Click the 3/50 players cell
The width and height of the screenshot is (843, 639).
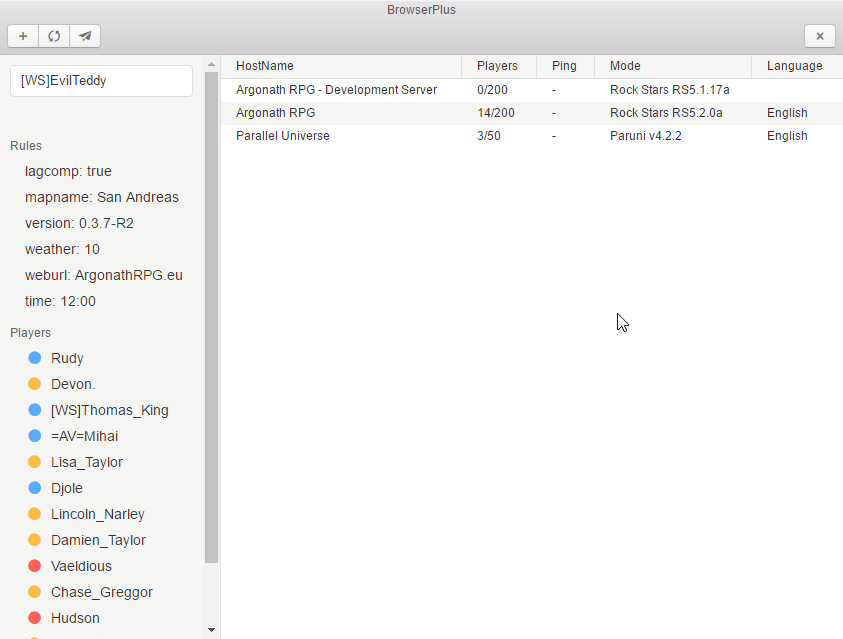click(488, 136)
